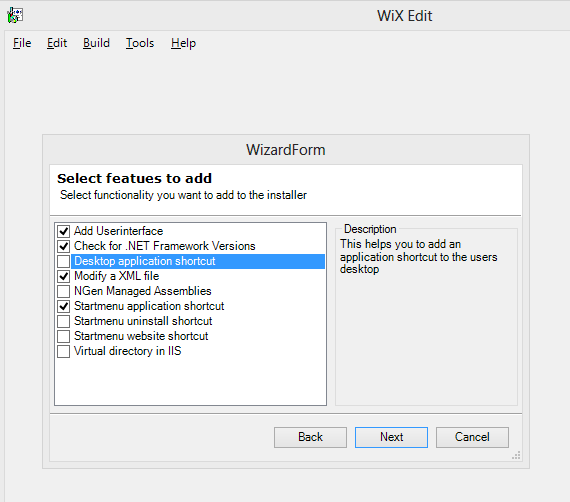Open the File menu
Screen dimensions: 570x502
(x=22, y=43)
